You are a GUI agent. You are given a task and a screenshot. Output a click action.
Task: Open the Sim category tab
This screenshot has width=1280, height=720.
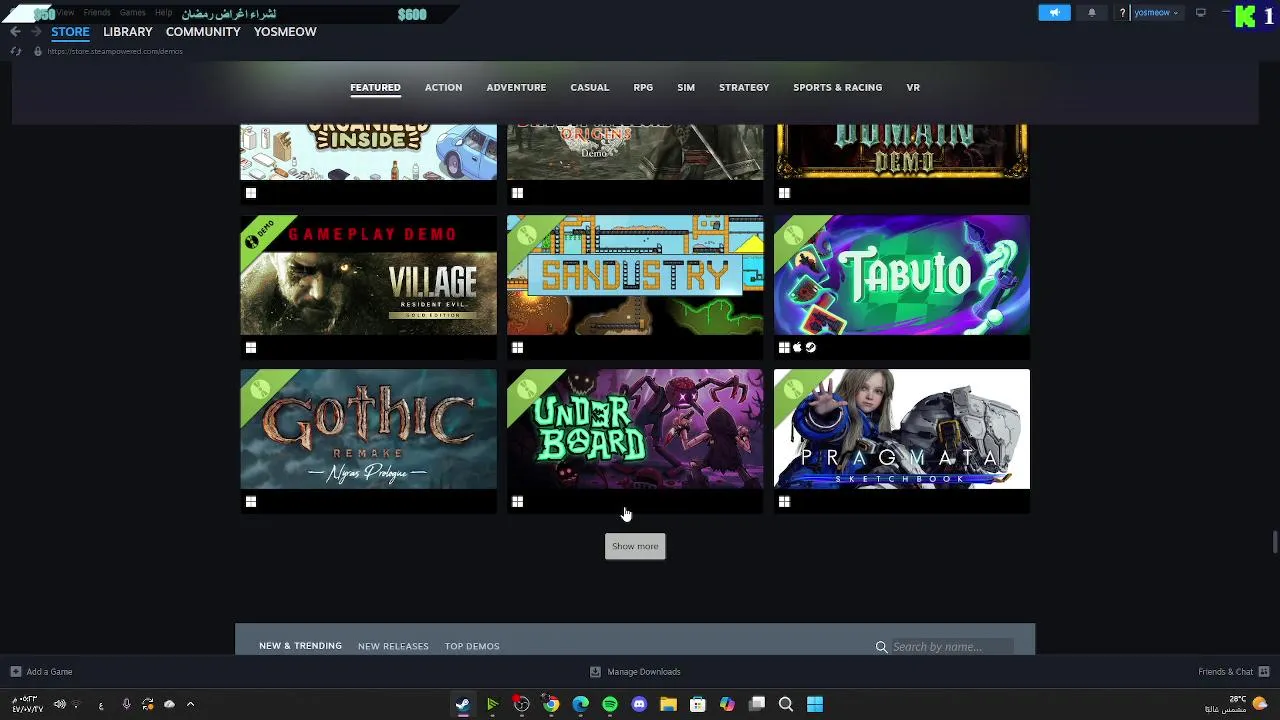[x=686, y=87]
